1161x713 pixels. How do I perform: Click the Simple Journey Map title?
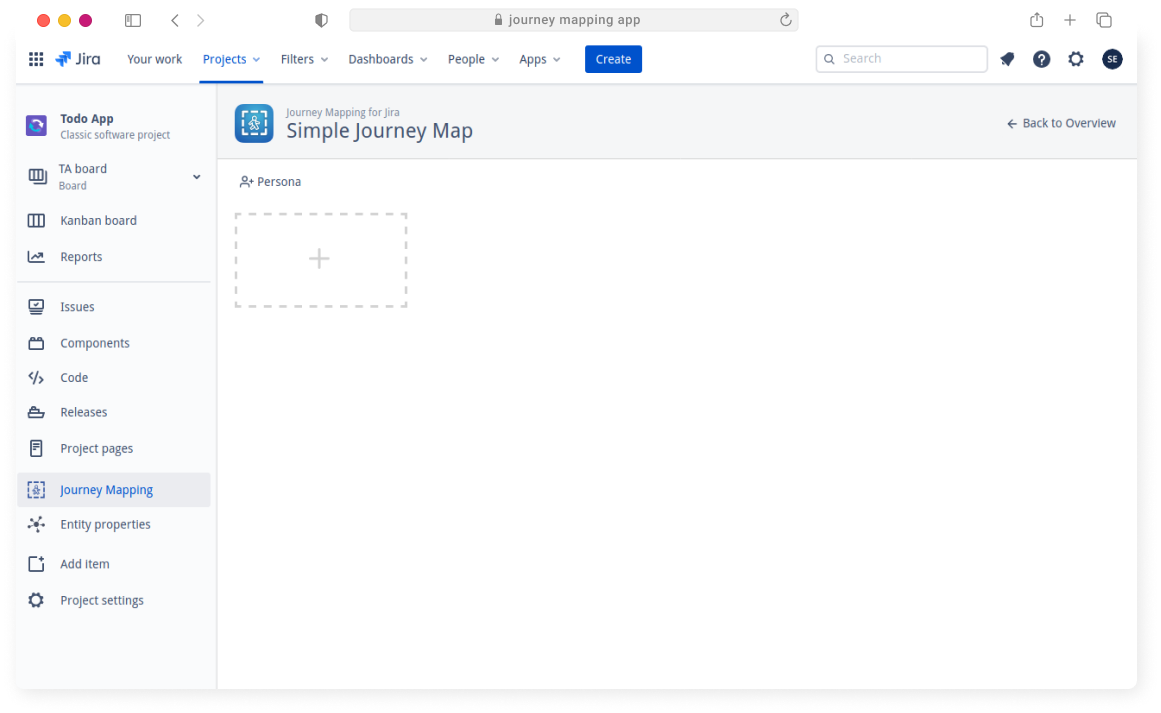click(379, 131)
